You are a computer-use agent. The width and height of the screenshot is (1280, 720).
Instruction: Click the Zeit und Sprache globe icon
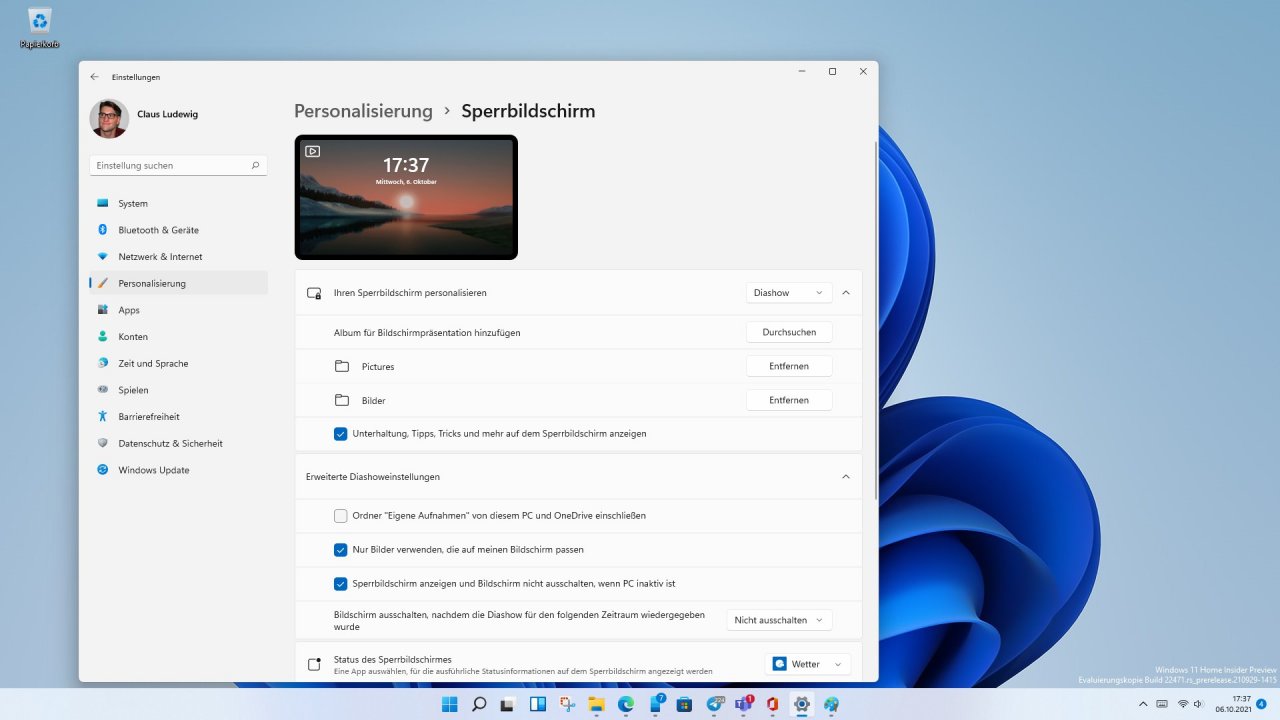pyautogui.click(x=102, y=363)
